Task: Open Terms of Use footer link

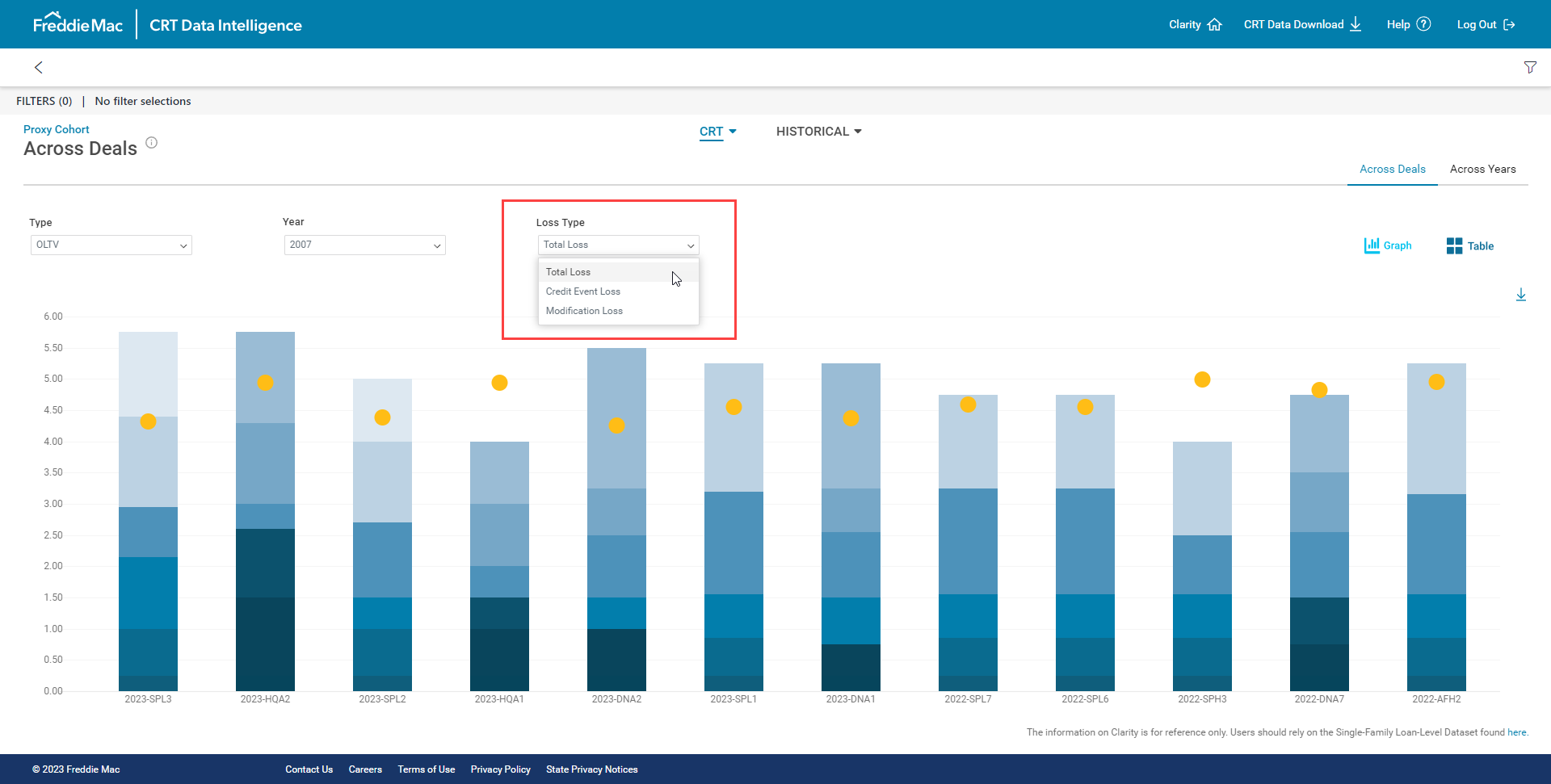Action: pyautogui.click(x=427, y=769)
